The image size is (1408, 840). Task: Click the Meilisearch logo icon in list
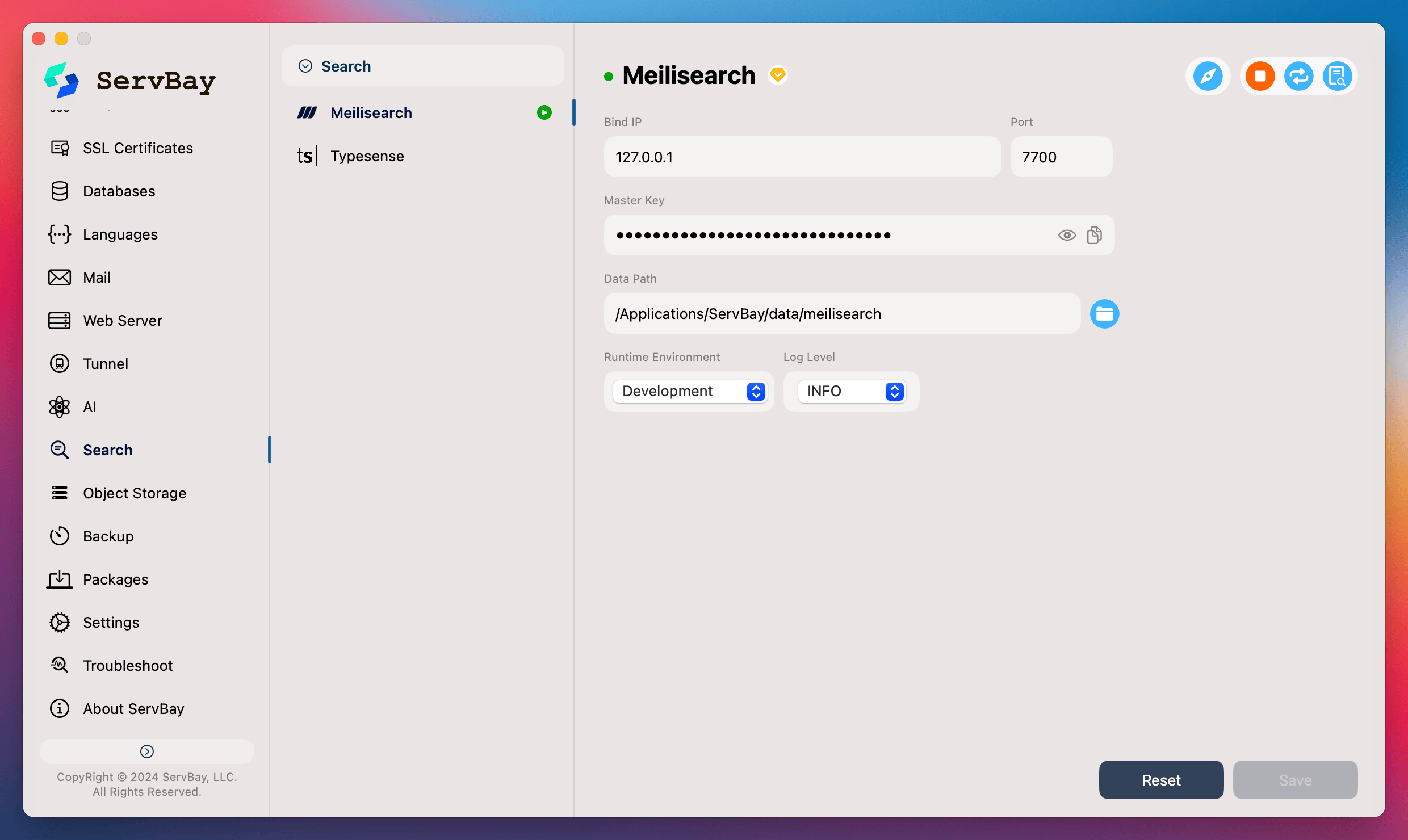(307, 113)
